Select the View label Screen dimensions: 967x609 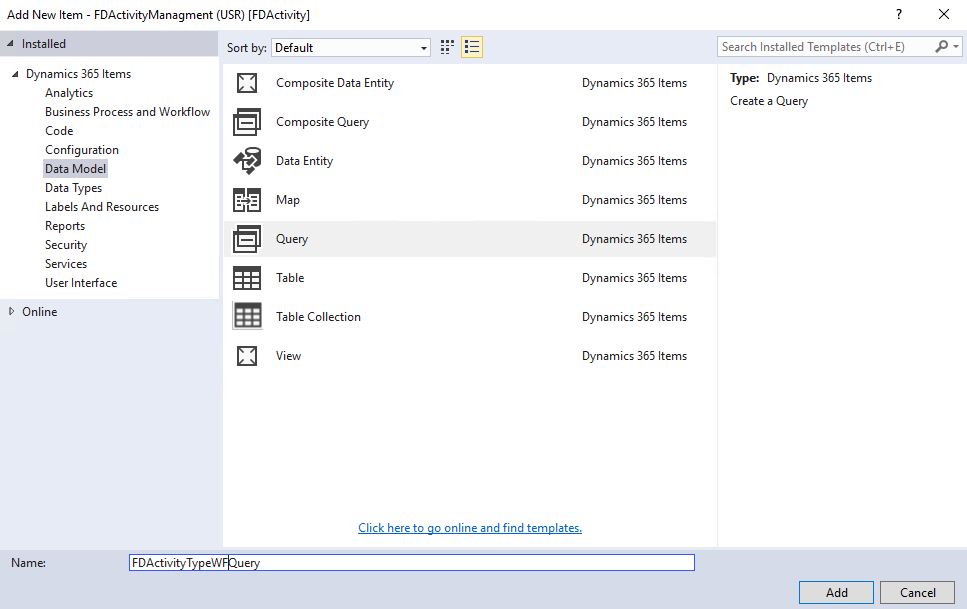pos(289,355)
